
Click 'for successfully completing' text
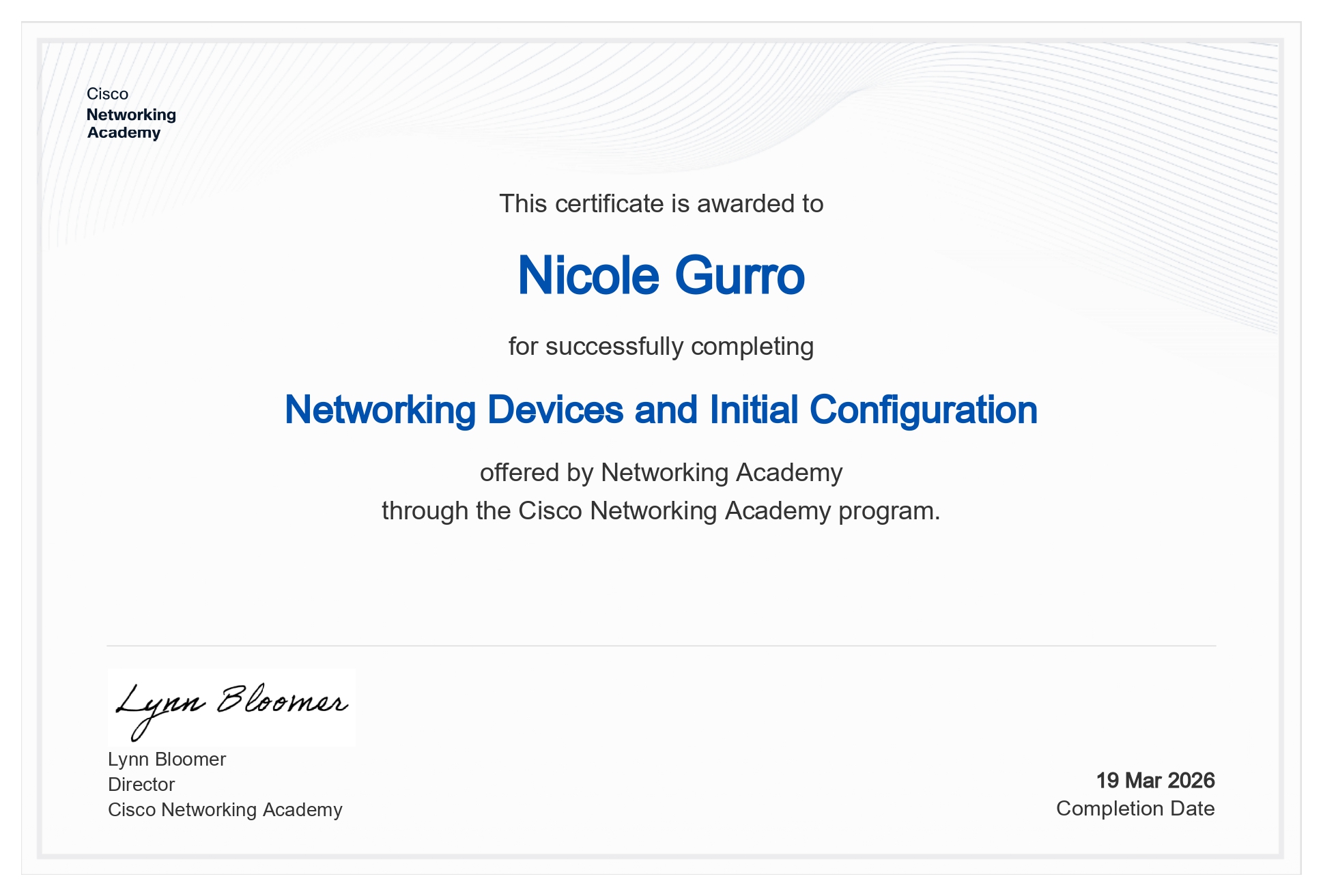click(660, 347)
